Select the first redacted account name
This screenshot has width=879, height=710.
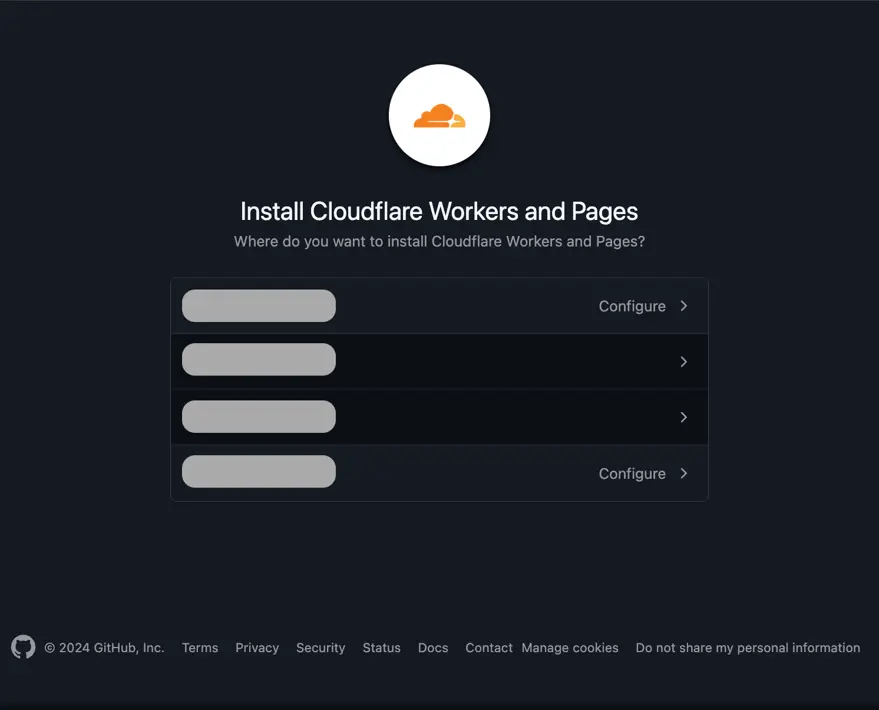pyautogui.click(x=259, y=306)
